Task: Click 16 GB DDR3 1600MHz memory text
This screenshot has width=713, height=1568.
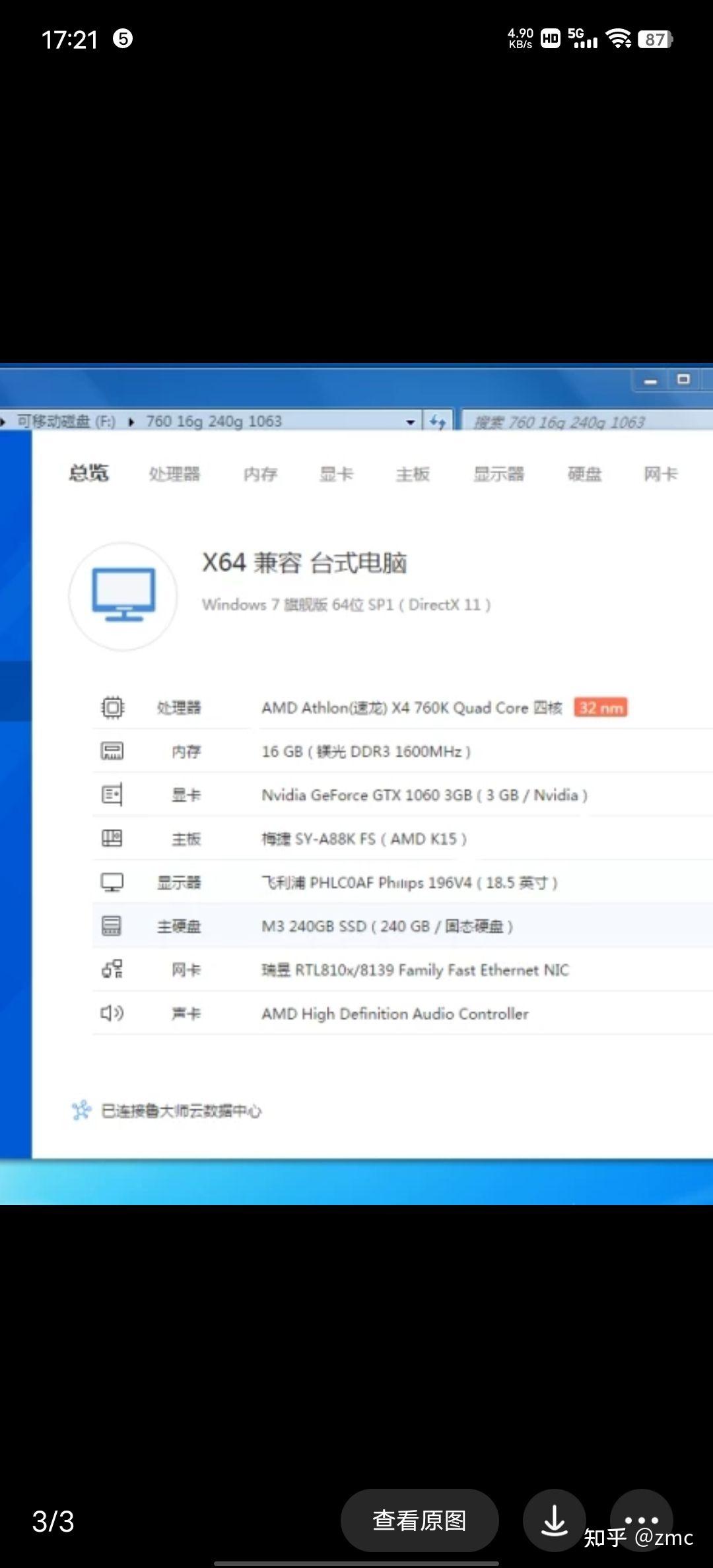Action: point(366,751)
